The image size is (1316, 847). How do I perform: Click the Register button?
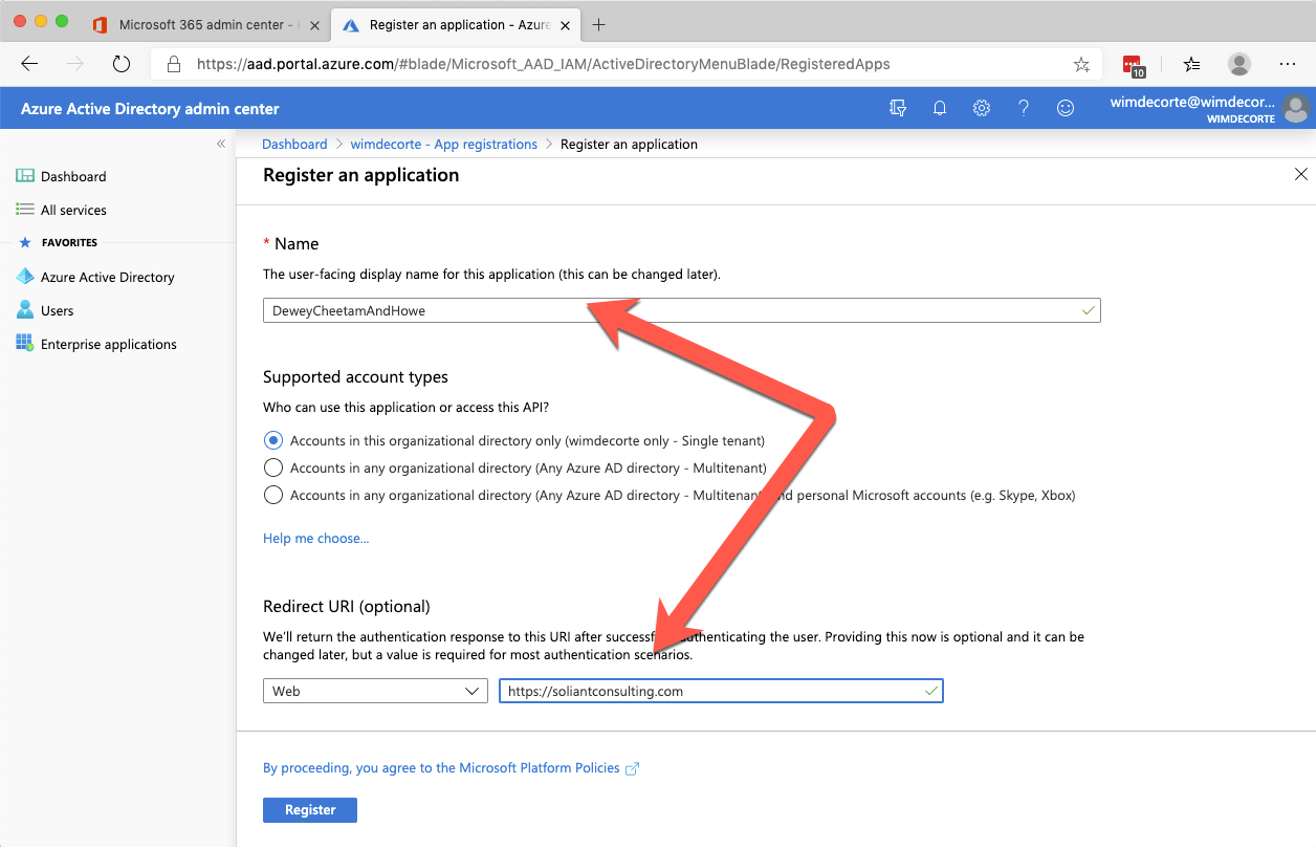310,810
